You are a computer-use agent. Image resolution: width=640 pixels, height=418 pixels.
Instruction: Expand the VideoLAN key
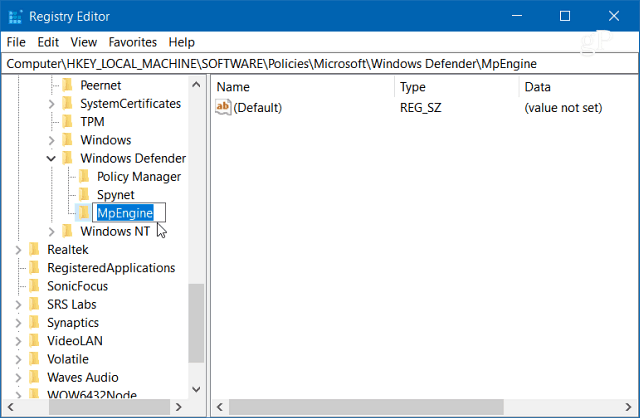(18, 341)
